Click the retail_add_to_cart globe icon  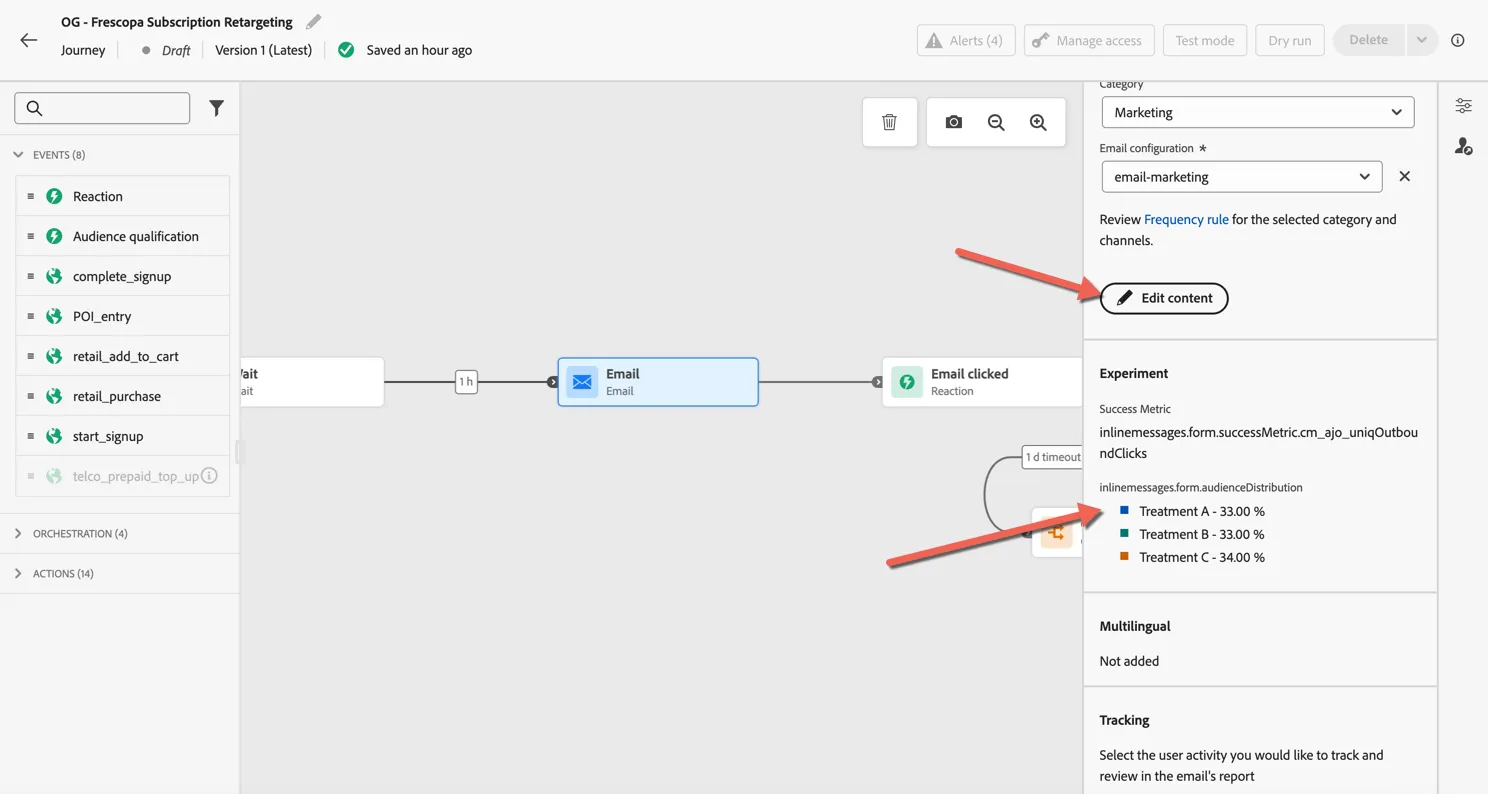click(x=55, y=356)
